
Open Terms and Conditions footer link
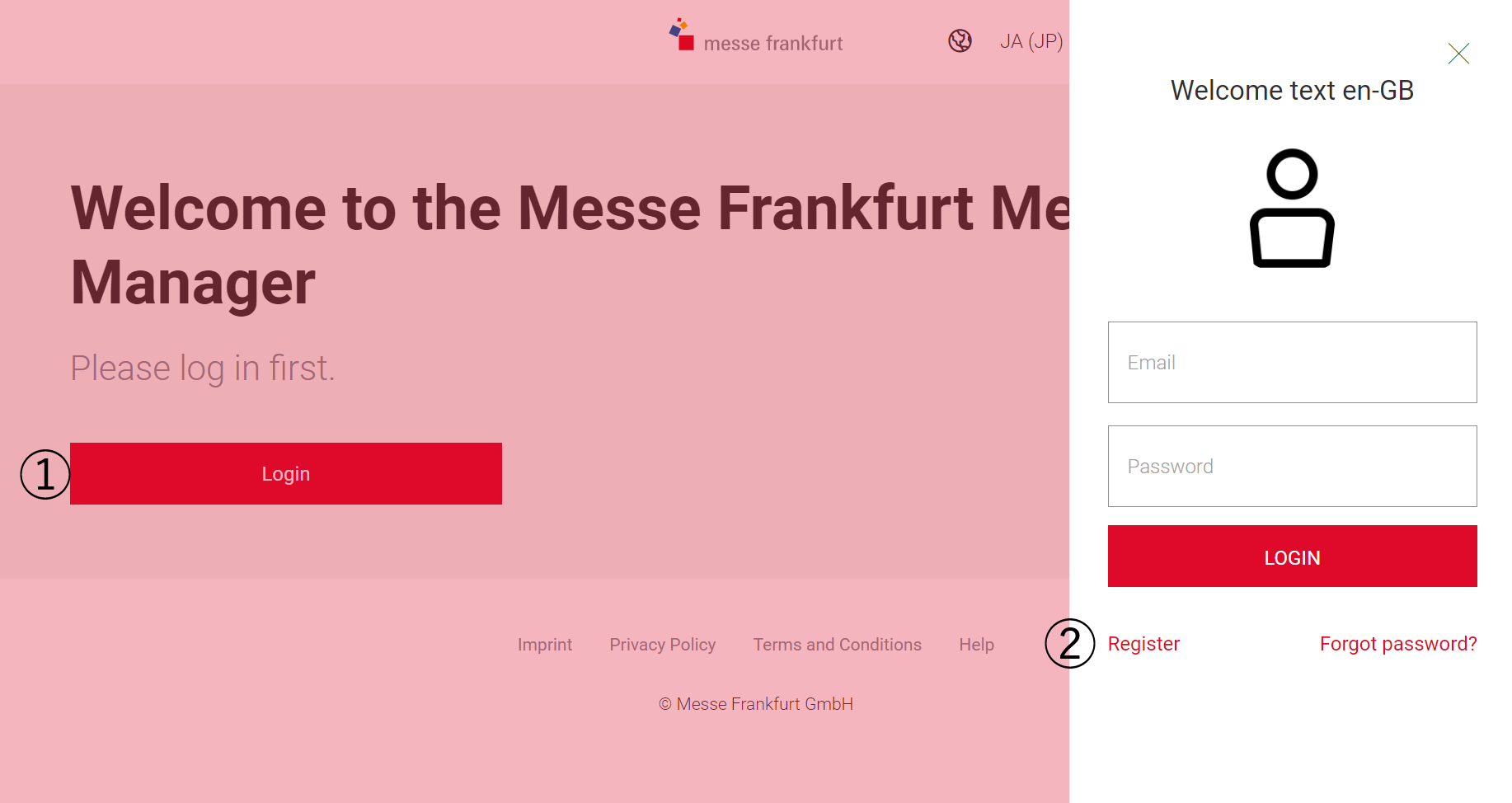click(x=838, y=645)
